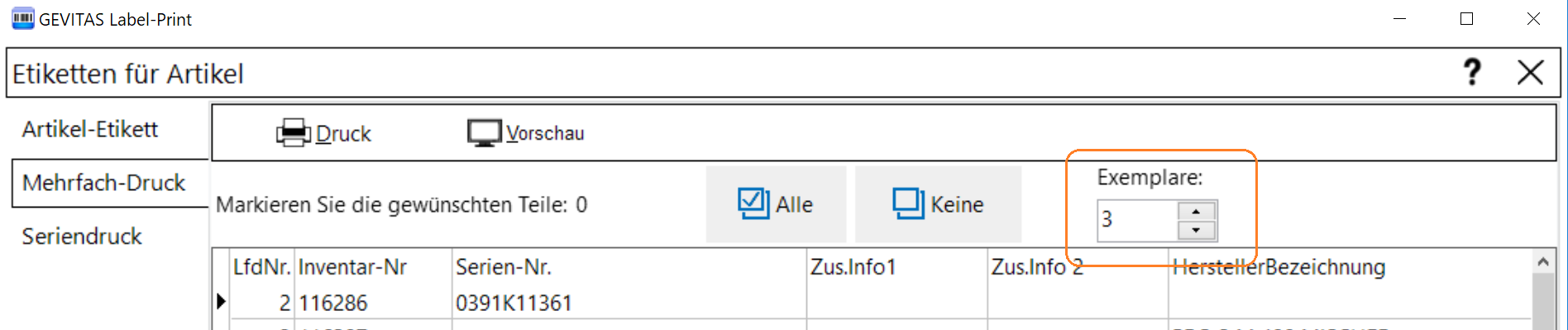Image resolution: width=1568 pixels, height=330 pixels.
Task: Click the Druck printer icon
Action: [x=293, y=133]
